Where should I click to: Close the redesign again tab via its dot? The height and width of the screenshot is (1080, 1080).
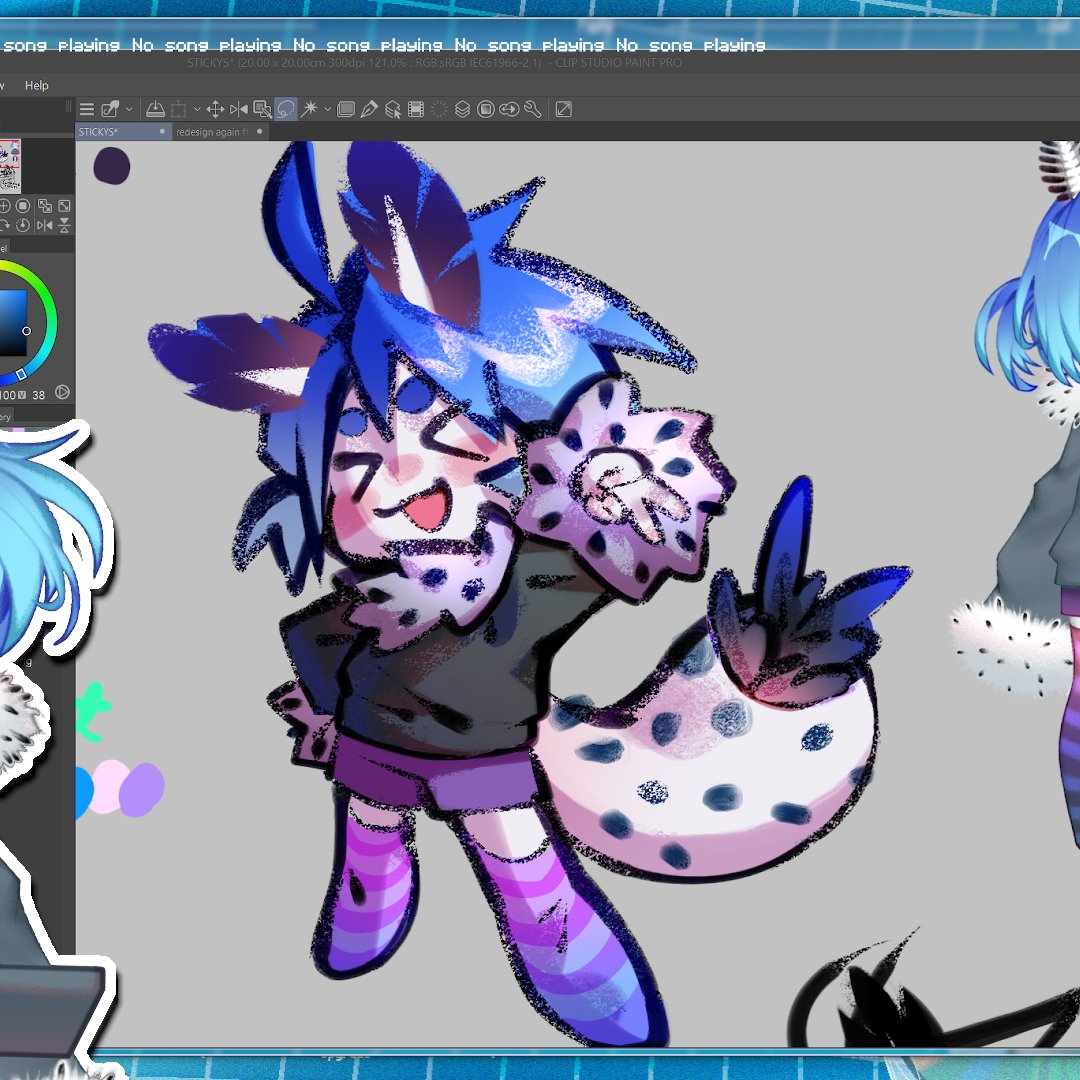click(x=260, y=131)
